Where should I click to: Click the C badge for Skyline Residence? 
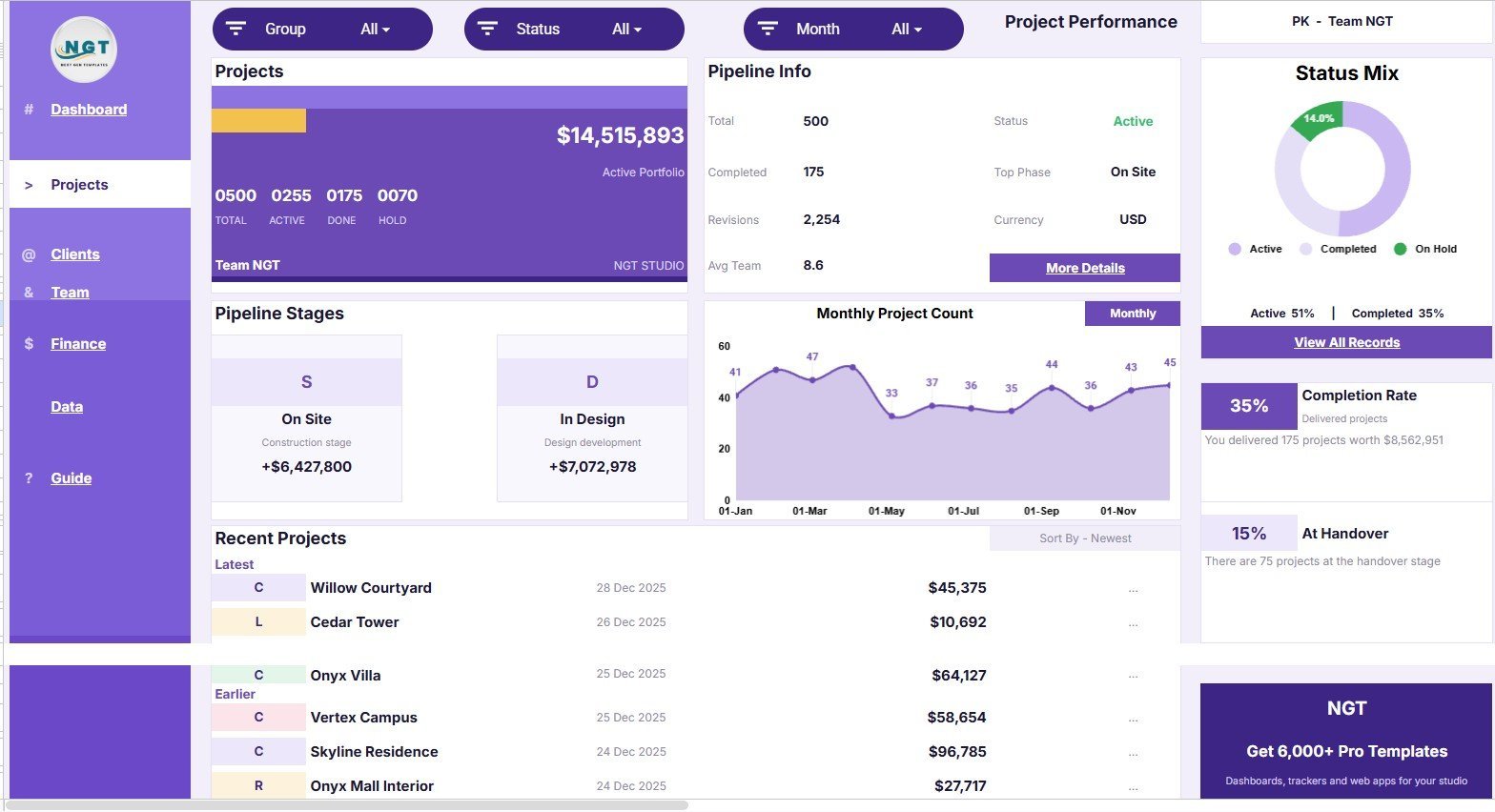(258, 752)
